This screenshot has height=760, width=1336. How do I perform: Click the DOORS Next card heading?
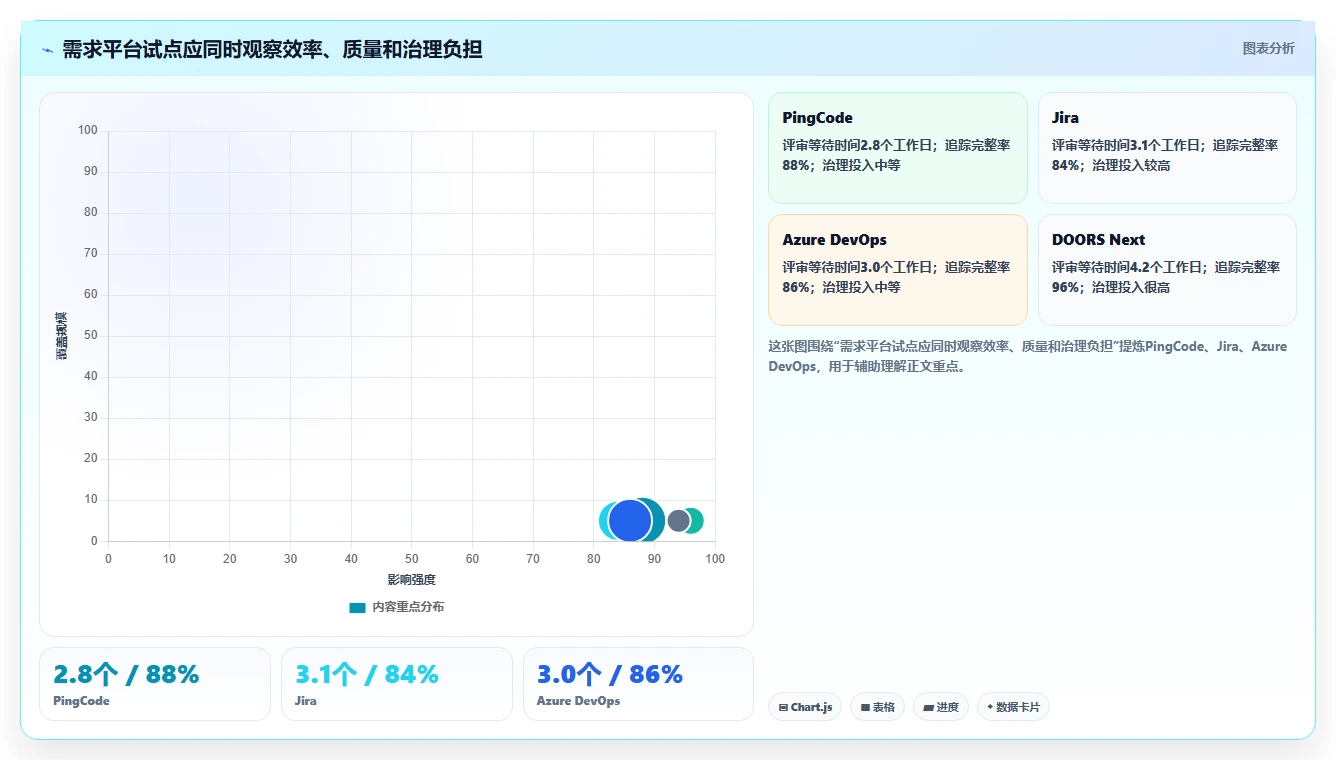click(1098, 240)
